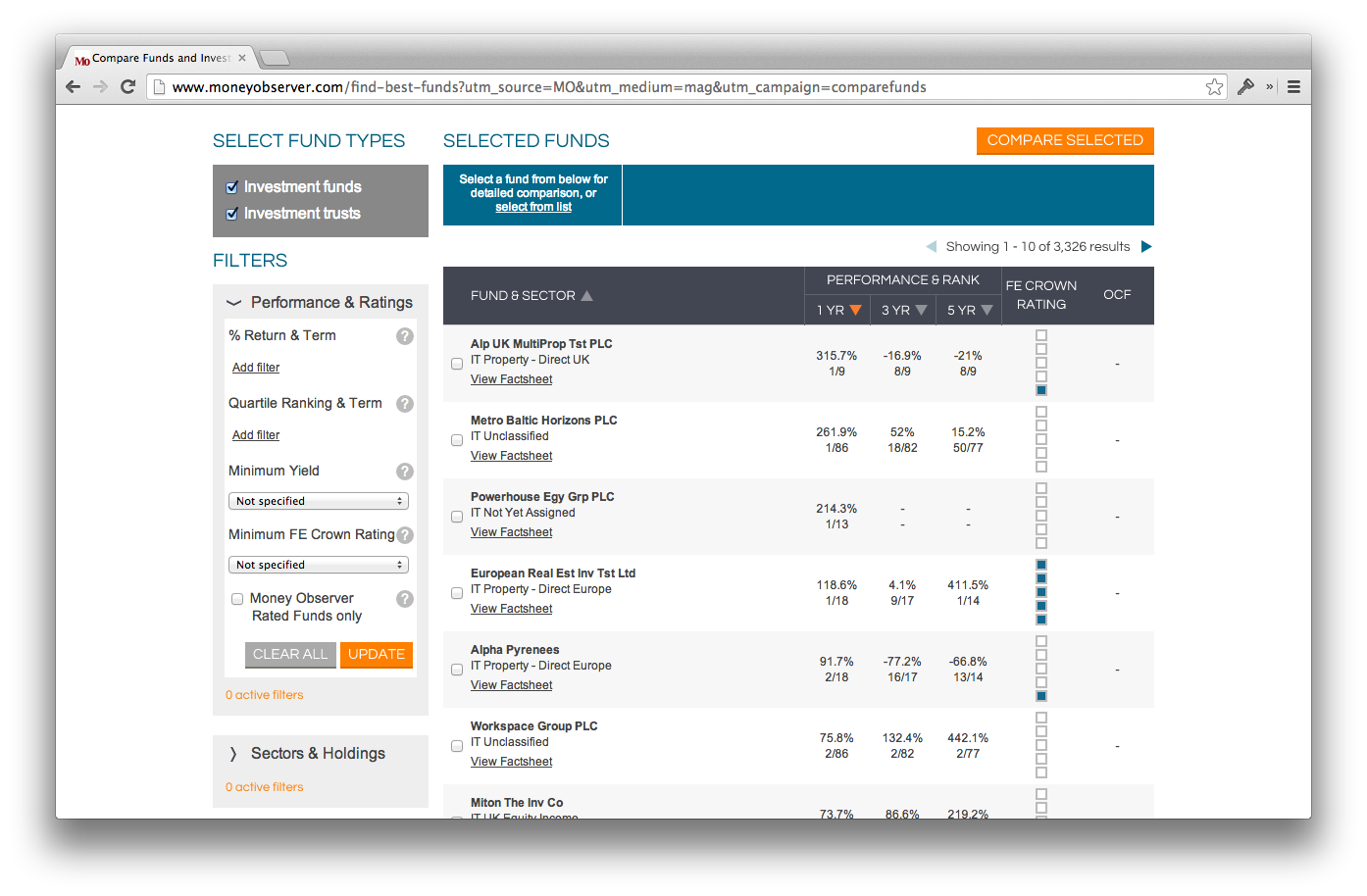Click 411.5% five-year return value
This screenshot has height=896, width=1367.
click(968, 585)
